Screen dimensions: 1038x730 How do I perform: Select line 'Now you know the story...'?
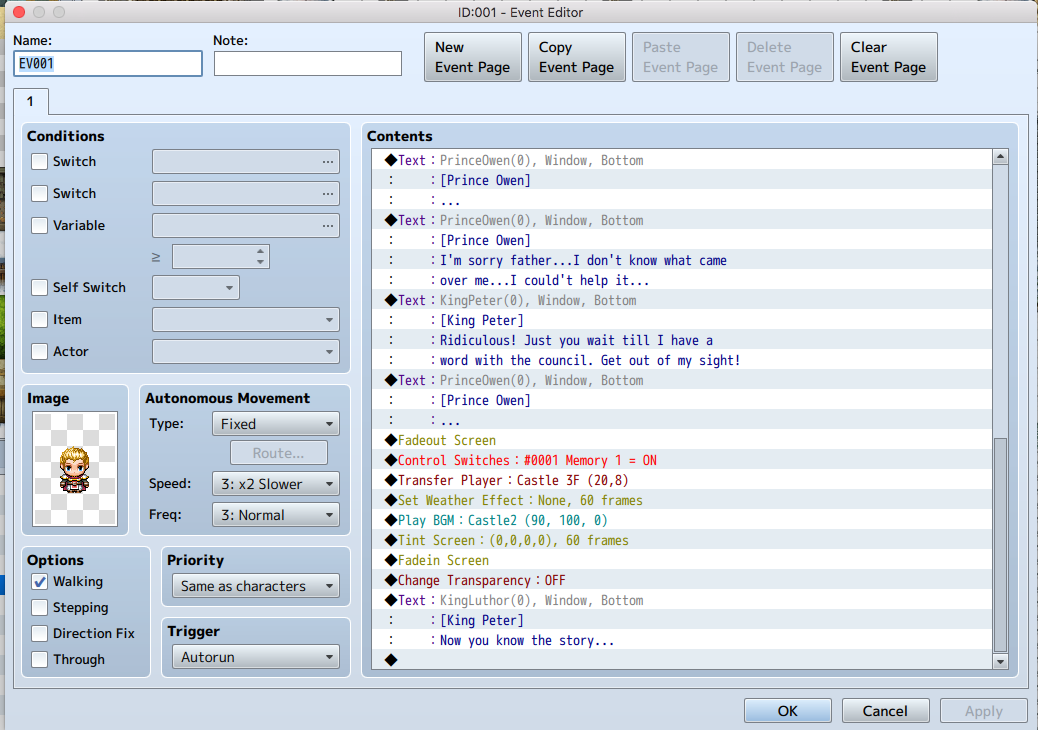(x=682, y=640)
